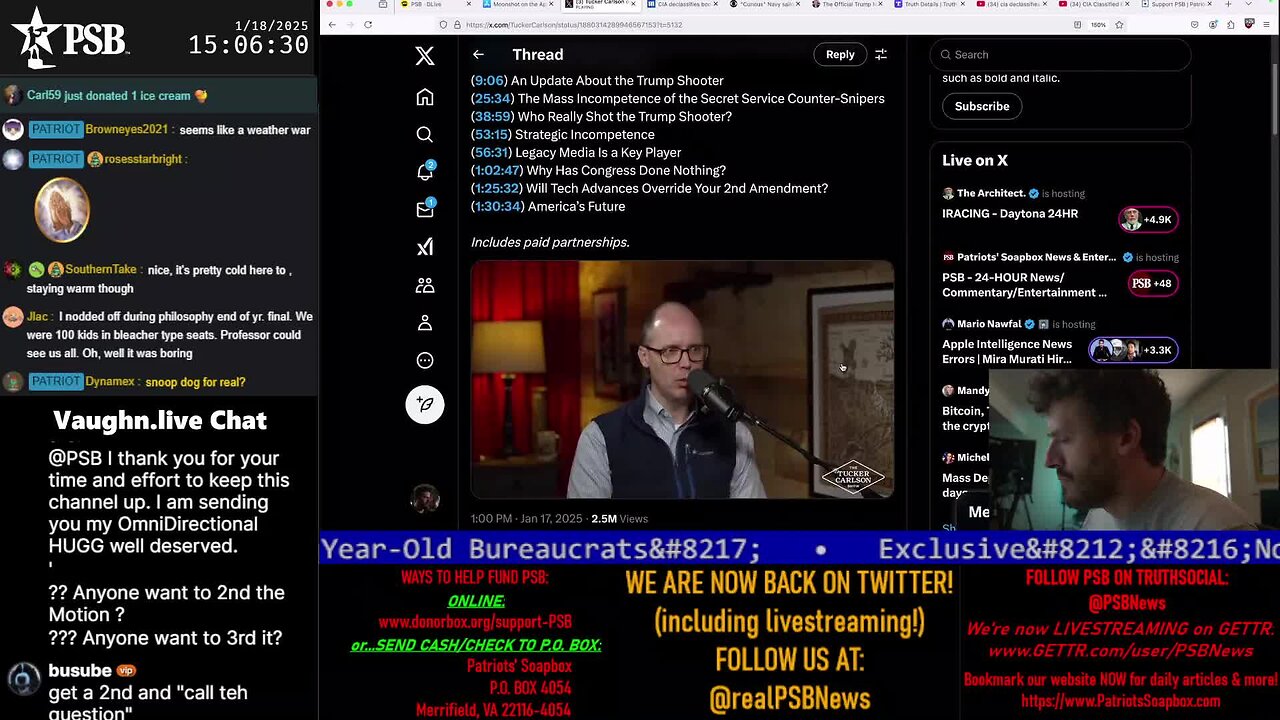Click the browser back arrow
The width and height of the screenshot is (1280, 720).
[332, 25]
